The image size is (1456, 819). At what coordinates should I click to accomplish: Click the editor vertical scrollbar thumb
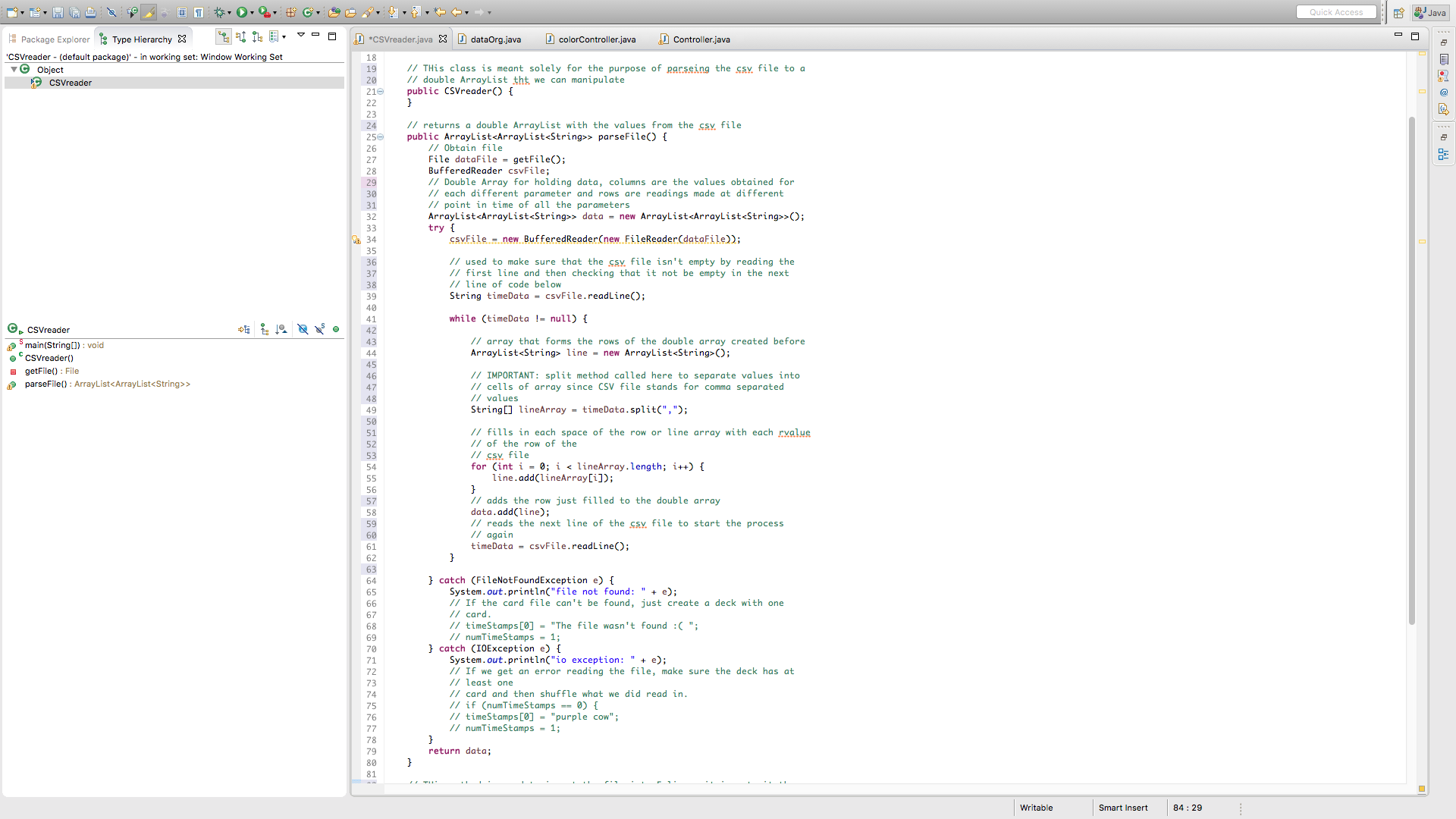(x=1412, y=370)
